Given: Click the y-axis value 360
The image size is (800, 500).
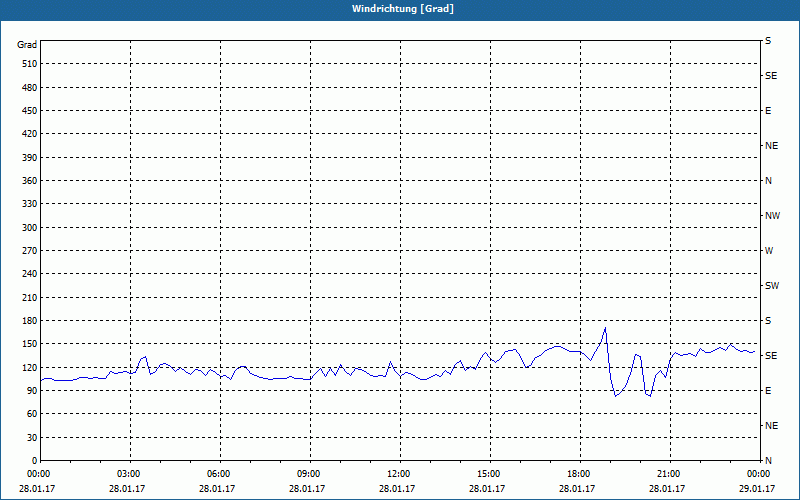Looking at the screenshot, I should tap(31, 181).
